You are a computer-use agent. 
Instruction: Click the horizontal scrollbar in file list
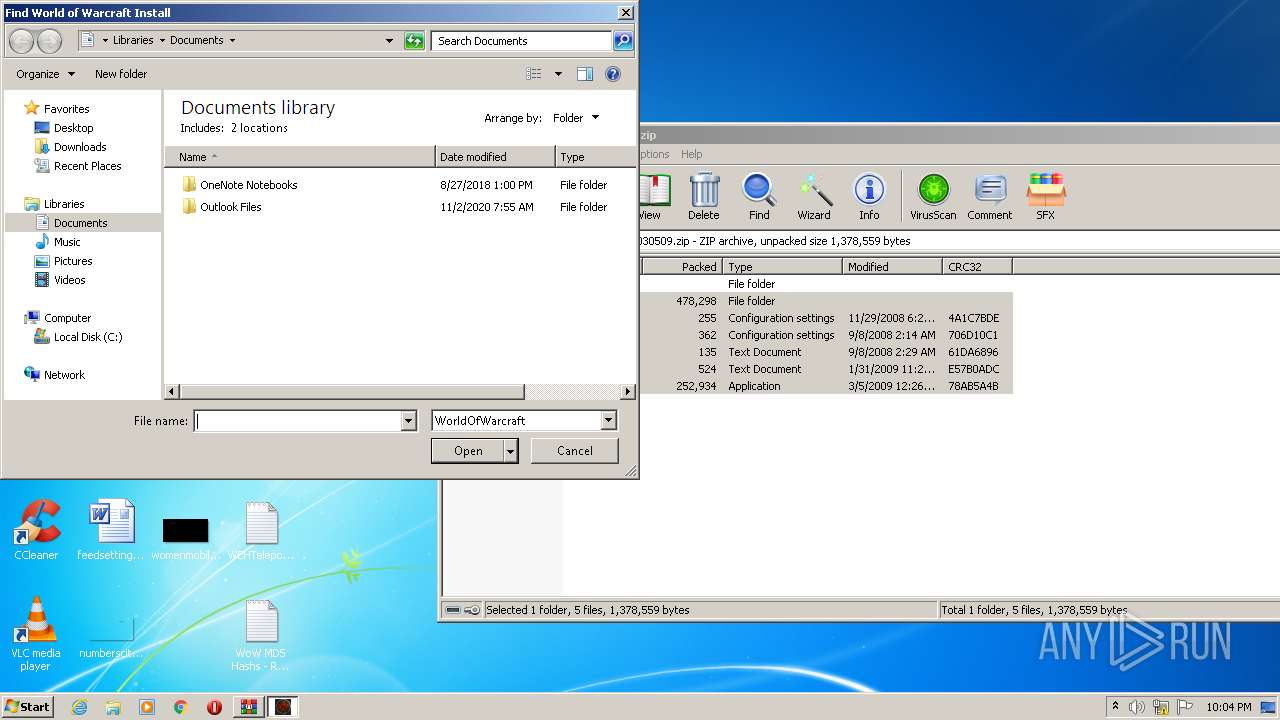click(x=351, y=392)
